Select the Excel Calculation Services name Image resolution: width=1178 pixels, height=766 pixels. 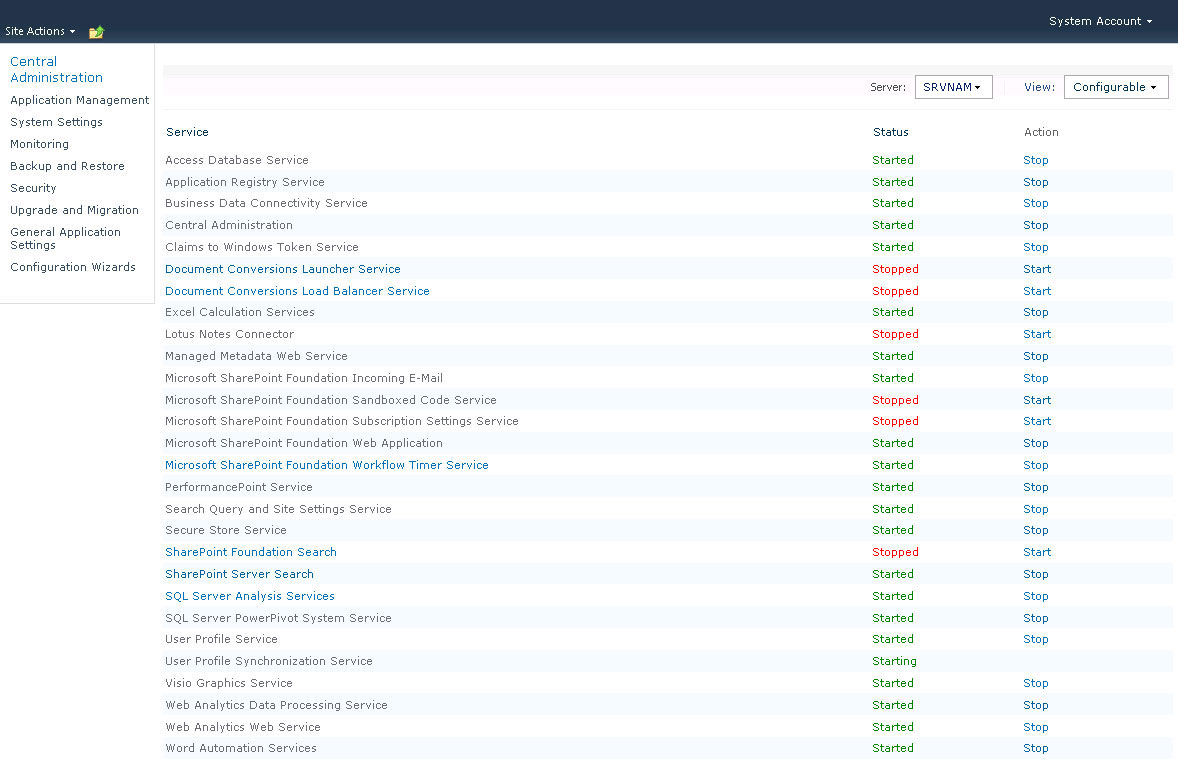point(240,312)
